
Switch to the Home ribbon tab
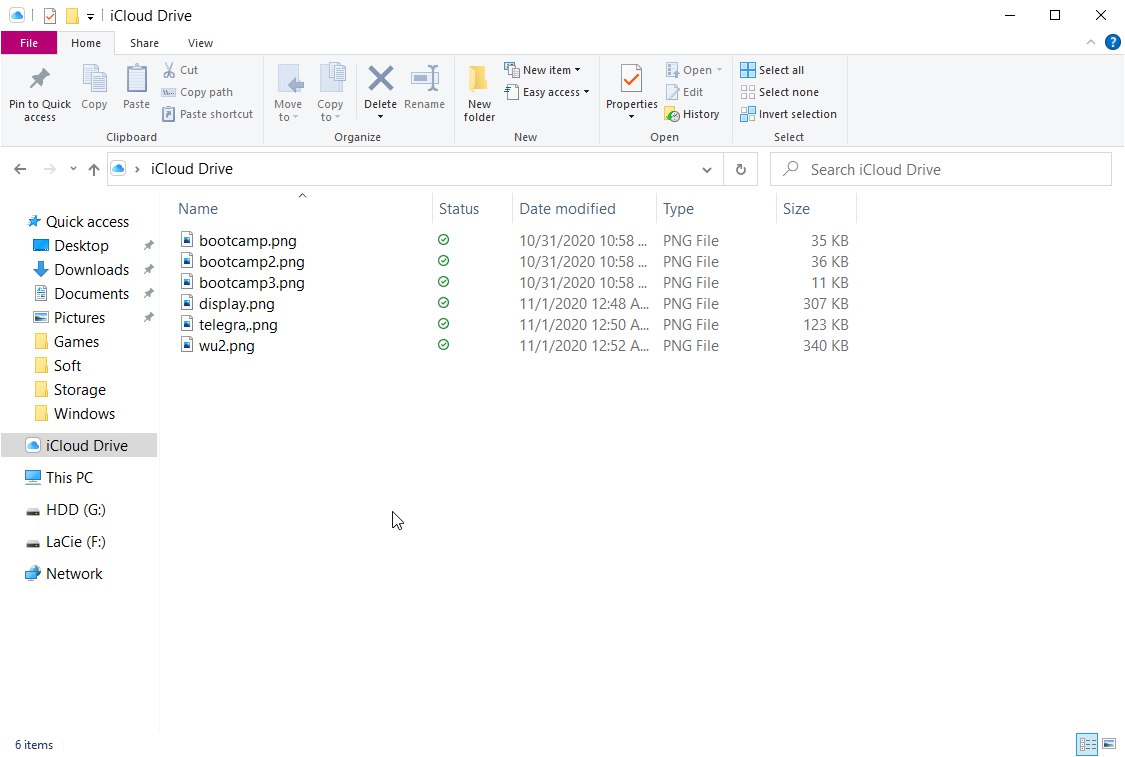pos(86,43)
